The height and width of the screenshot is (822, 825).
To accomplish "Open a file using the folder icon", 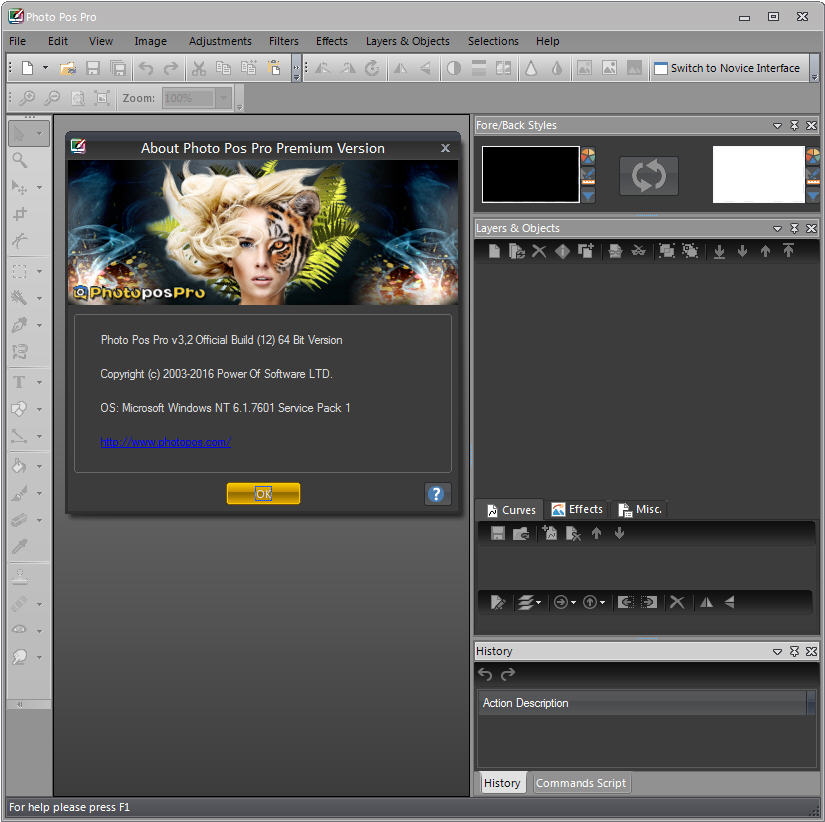I will [x=68, y=68].
